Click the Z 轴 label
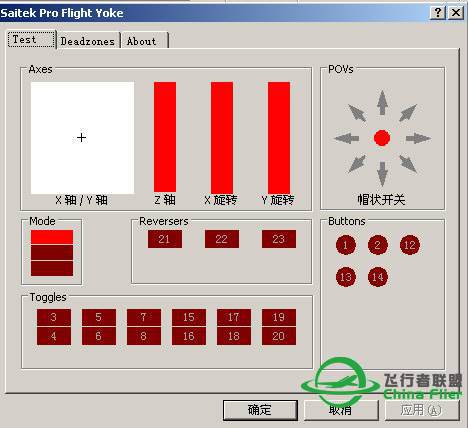Screen dimensions: 468x428 click(x=165, y=200)
